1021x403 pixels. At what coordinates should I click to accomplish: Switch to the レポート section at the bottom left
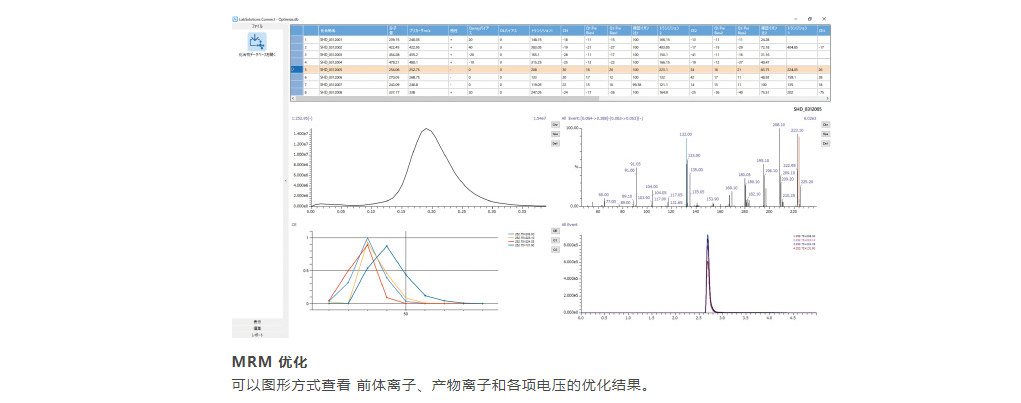pos(258,335)
